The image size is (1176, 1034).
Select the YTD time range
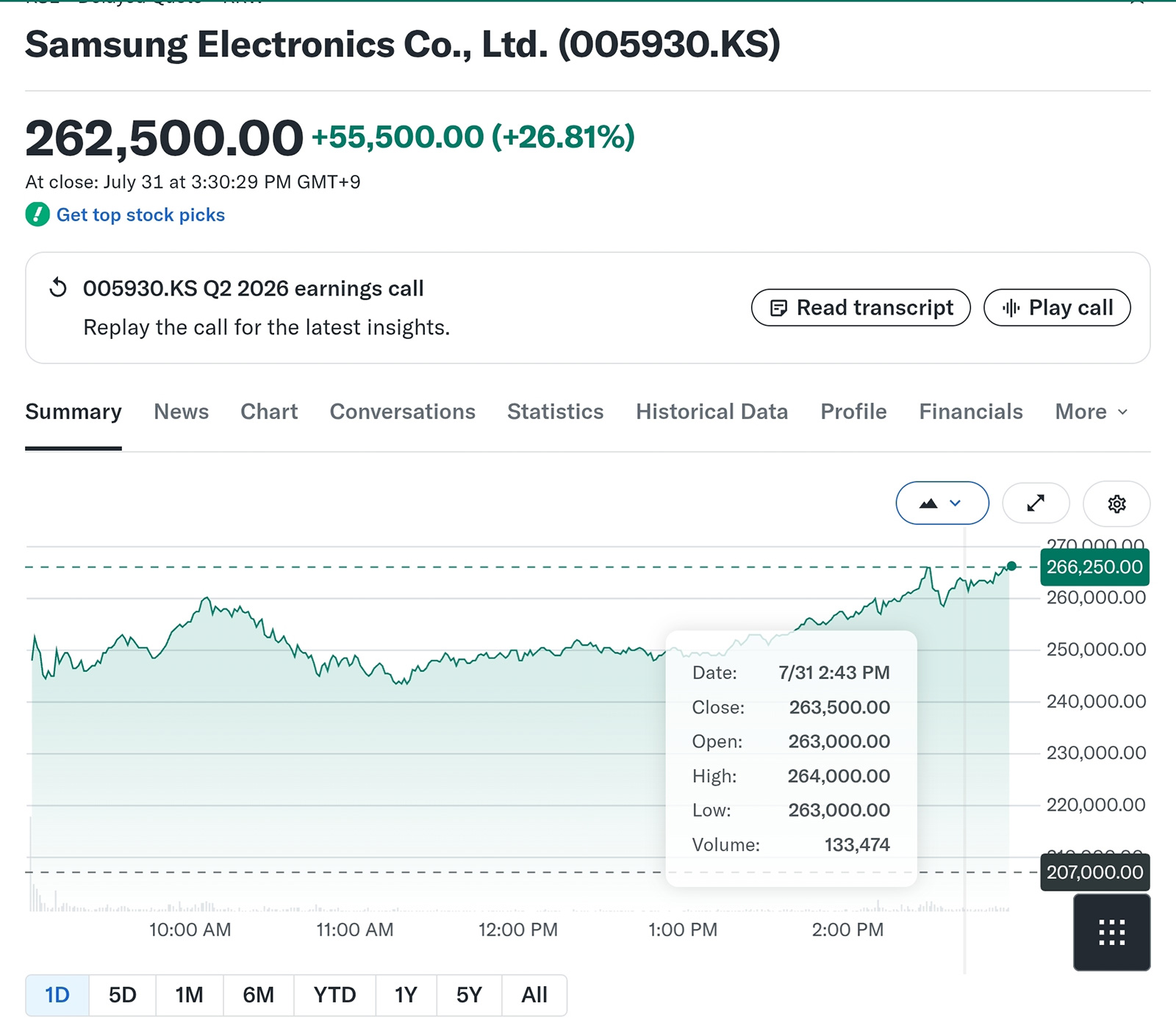point(334,995)
